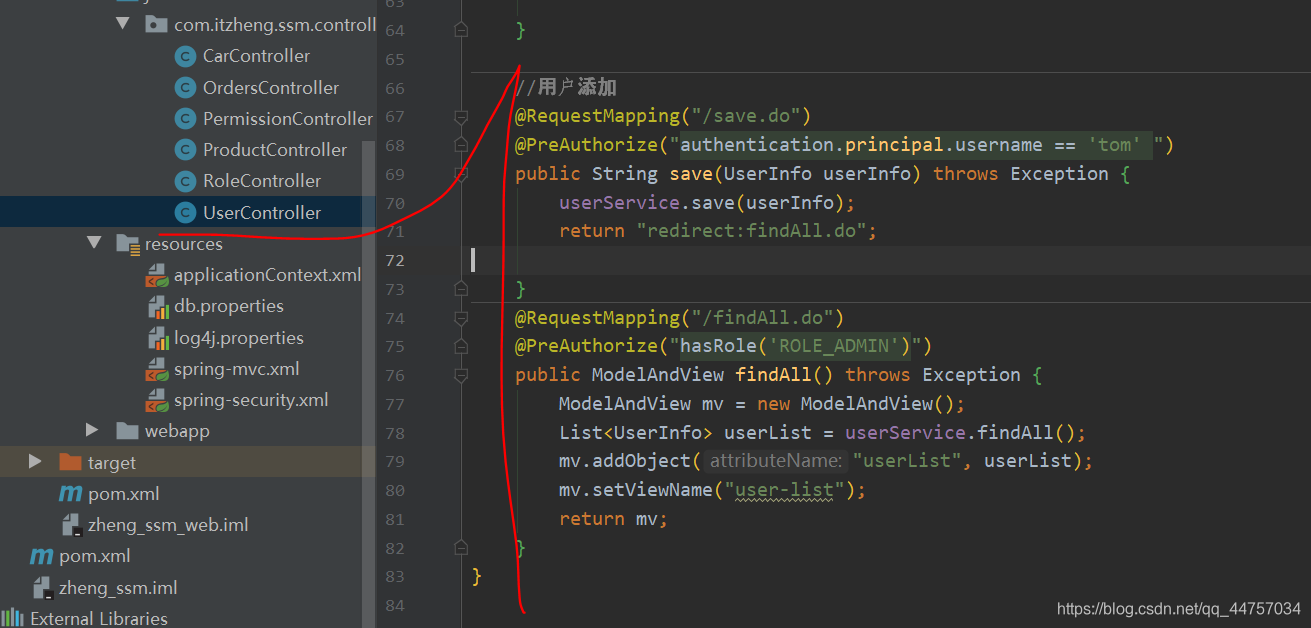This screenshot has width=1311, height=628.
Task: Select spring-mvc.xml in the tree
Action: (x=237, y=369)
